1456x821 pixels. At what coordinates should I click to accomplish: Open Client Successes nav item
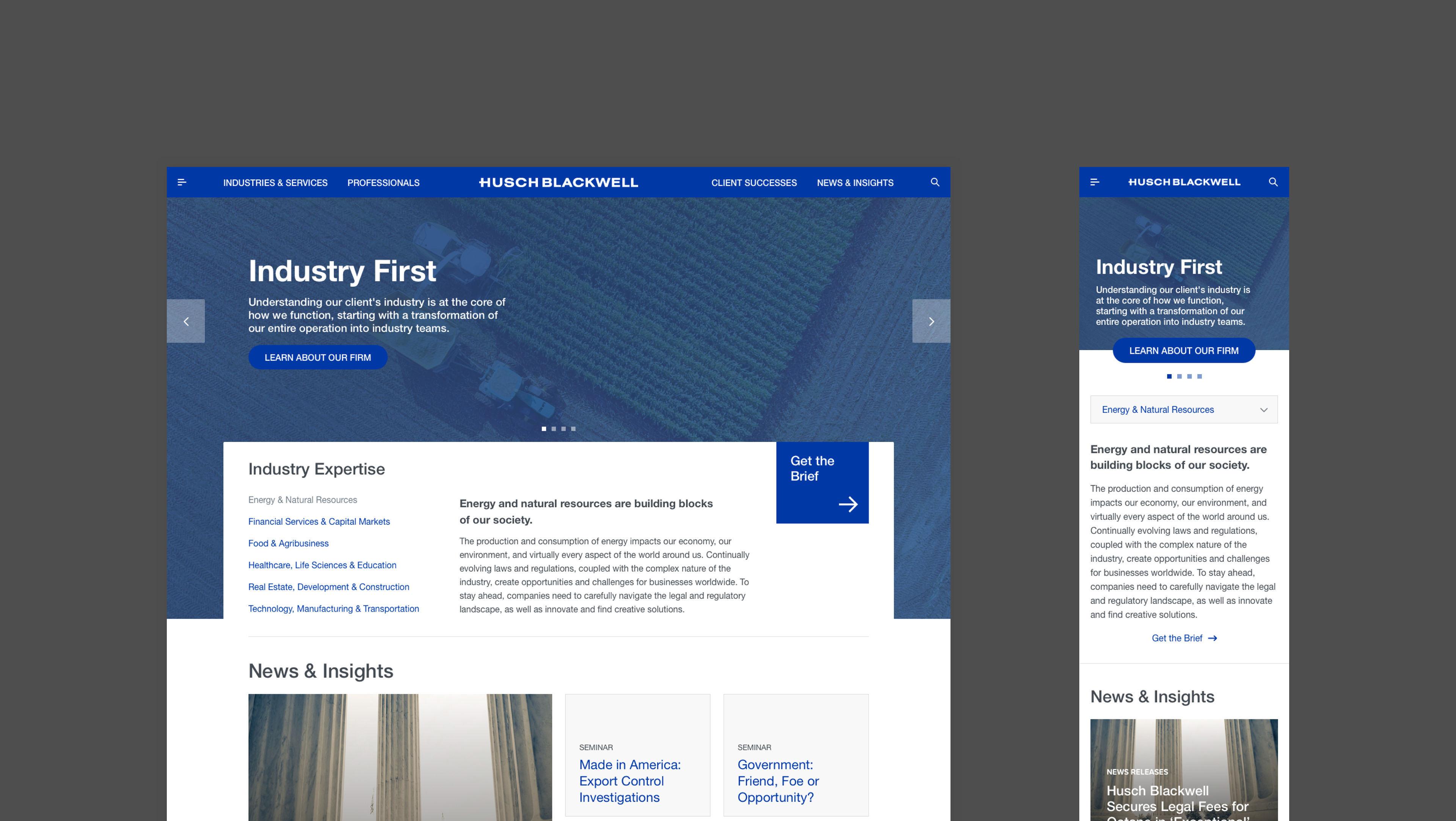753,182
